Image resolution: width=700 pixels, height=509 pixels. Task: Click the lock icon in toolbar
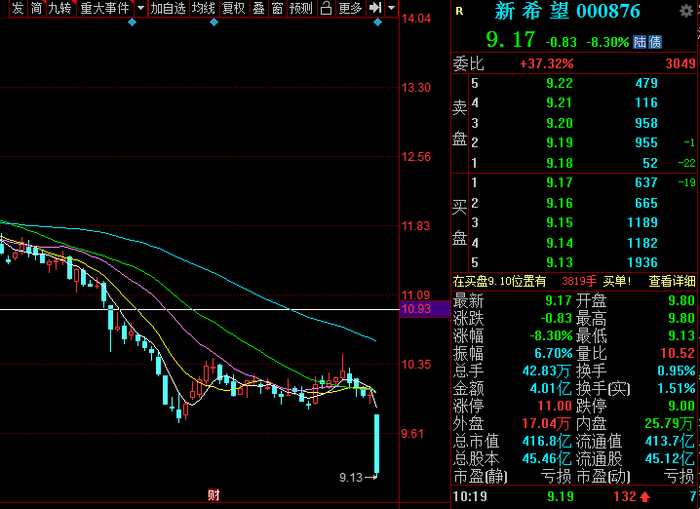326,8
